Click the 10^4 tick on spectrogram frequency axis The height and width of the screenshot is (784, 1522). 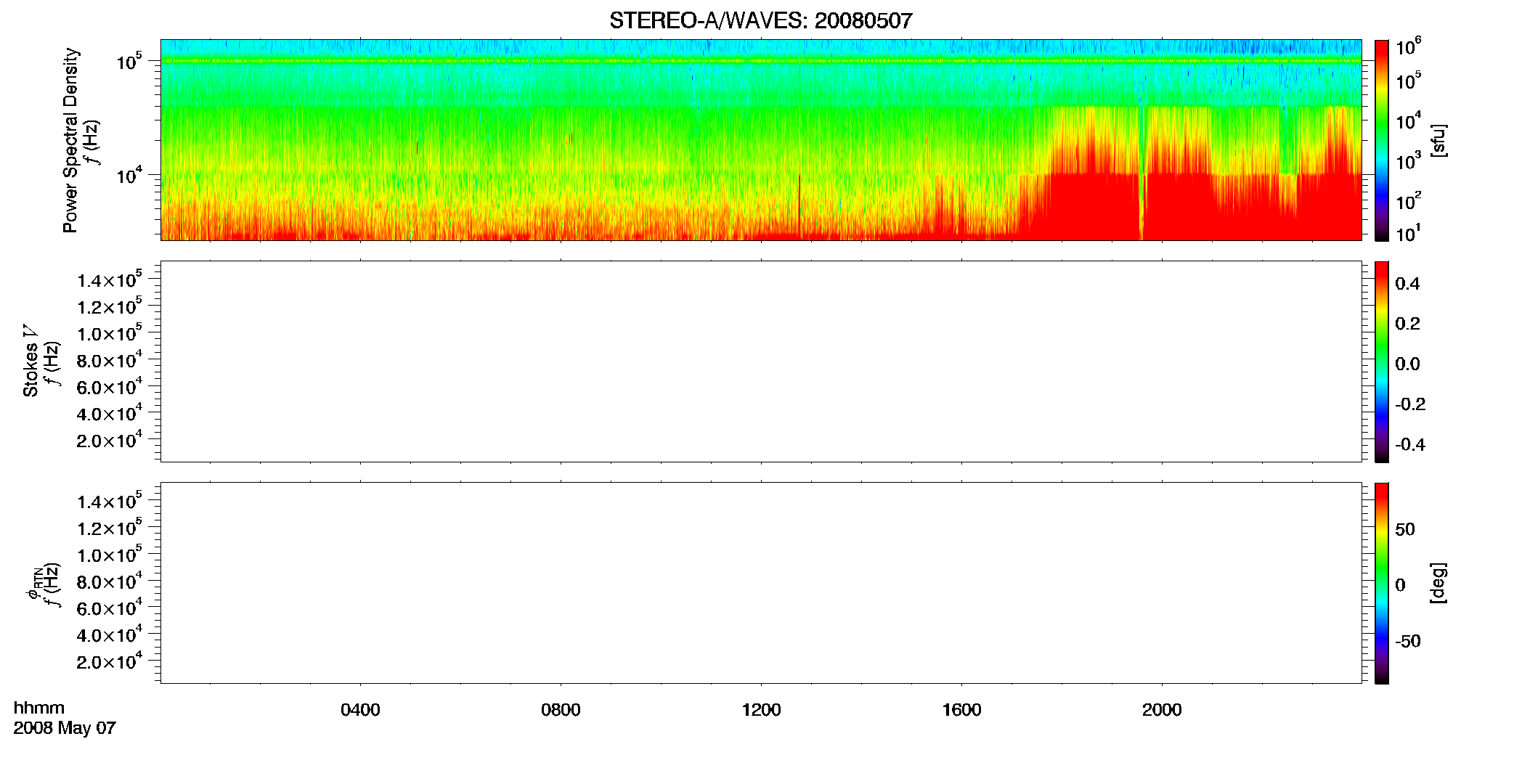129,175
